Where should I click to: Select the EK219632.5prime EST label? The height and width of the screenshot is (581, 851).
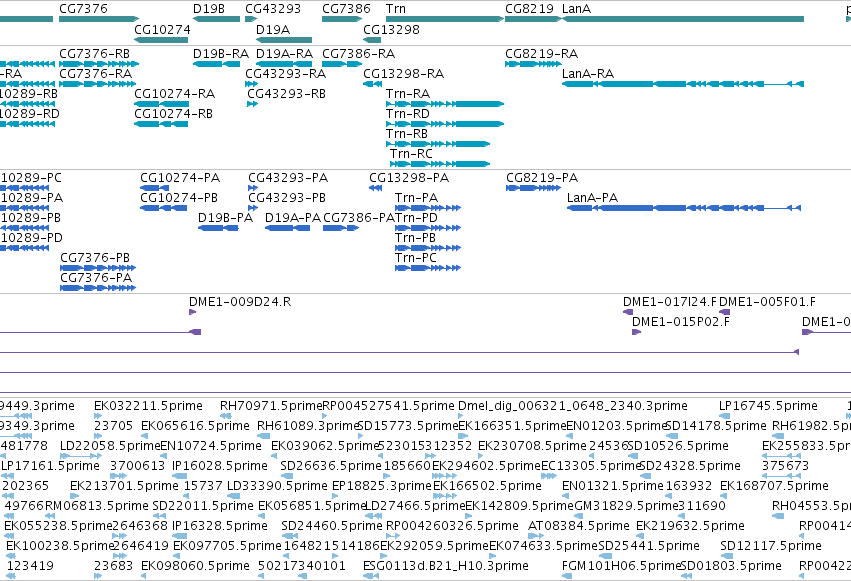(690, 526)
